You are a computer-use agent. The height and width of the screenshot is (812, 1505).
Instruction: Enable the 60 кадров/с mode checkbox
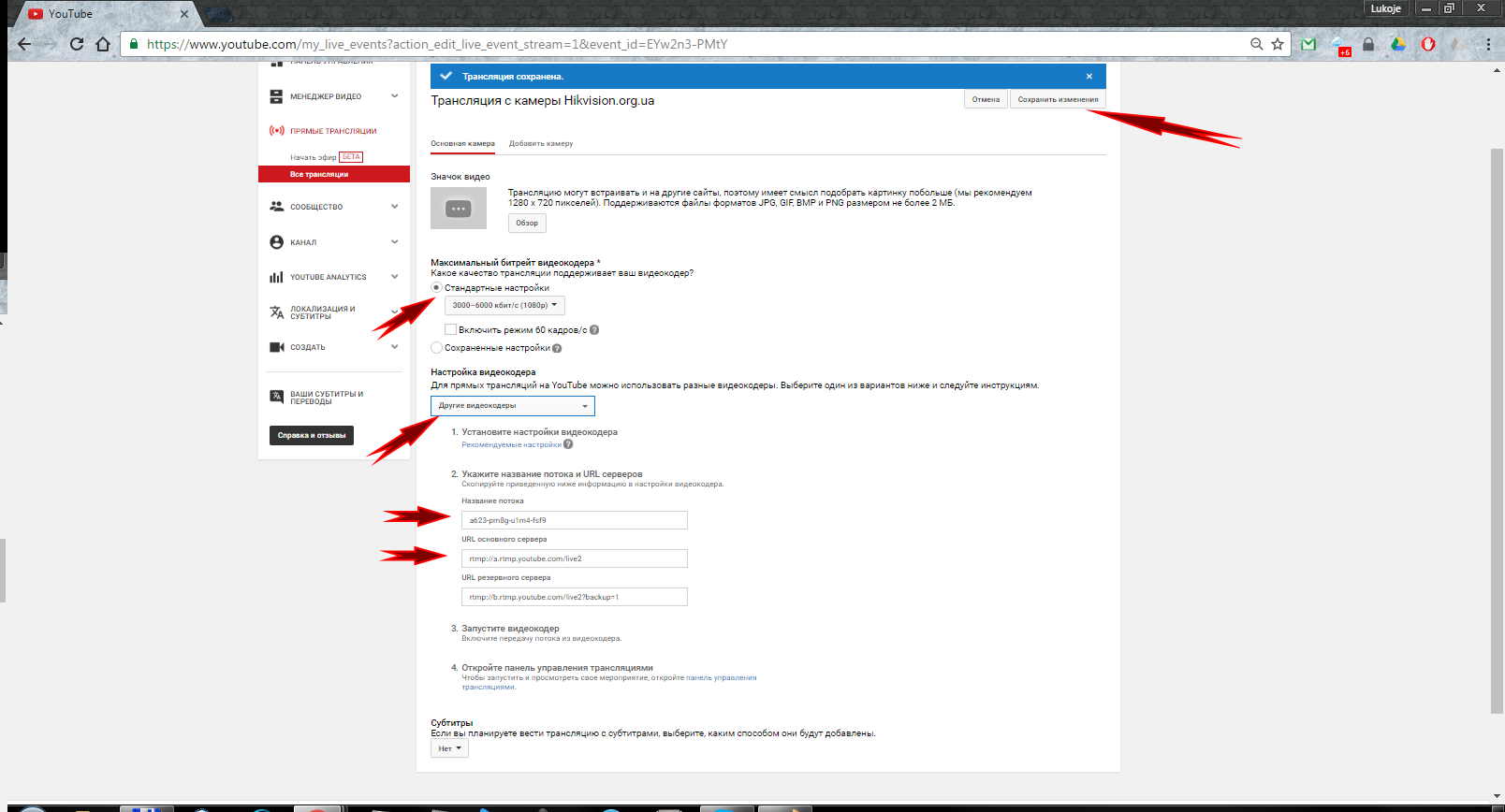(450, 329)
